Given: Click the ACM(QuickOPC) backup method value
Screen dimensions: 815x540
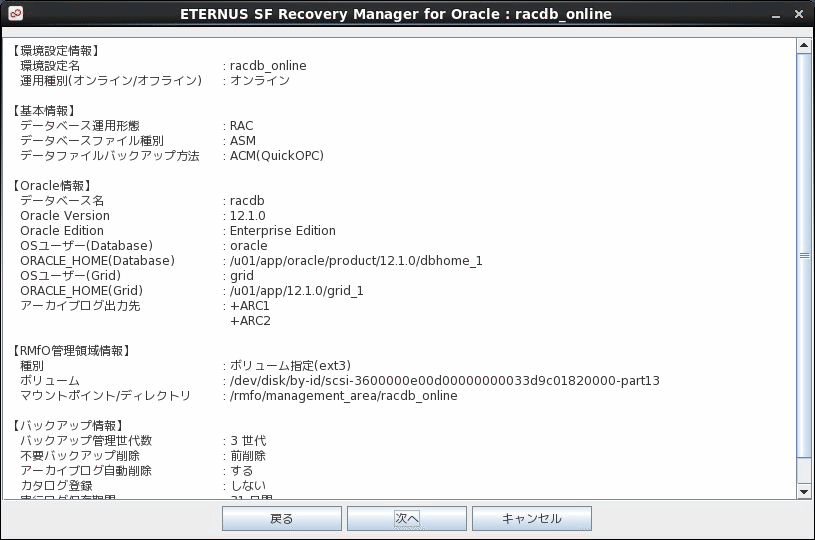Looking at the screenshot, I should (x=277, y=156).
